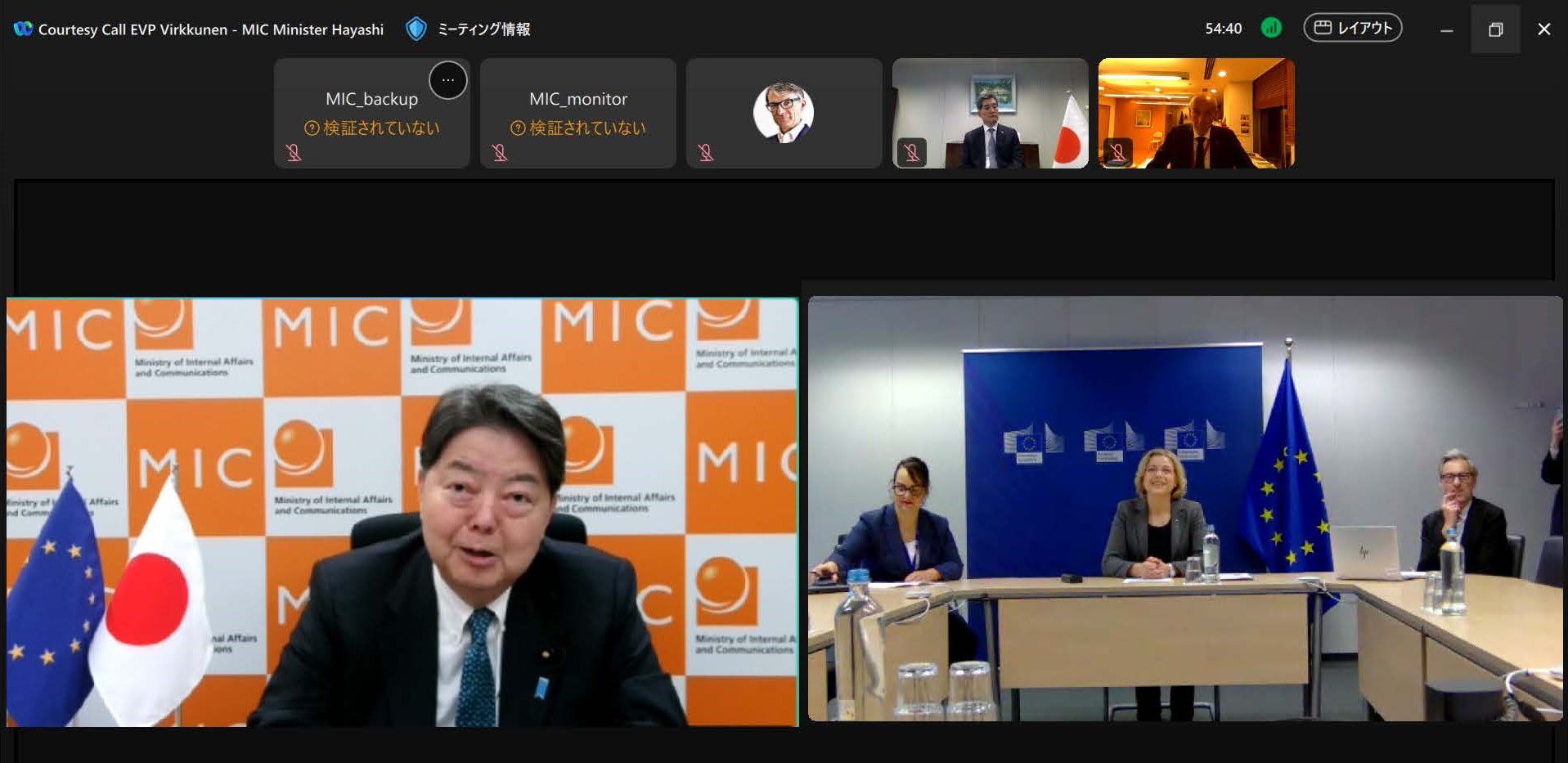Click the speaker video with MIC backdrop
1568x763 pixels.
pos(402,511)
